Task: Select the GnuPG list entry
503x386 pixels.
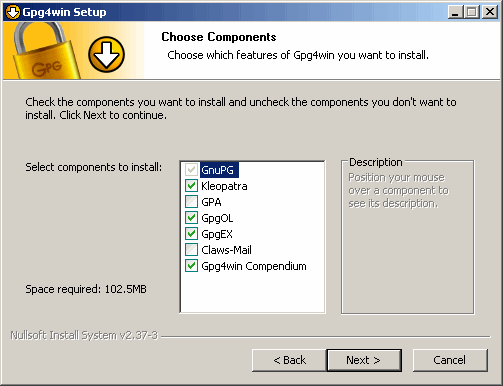Action: pos(219,170)
